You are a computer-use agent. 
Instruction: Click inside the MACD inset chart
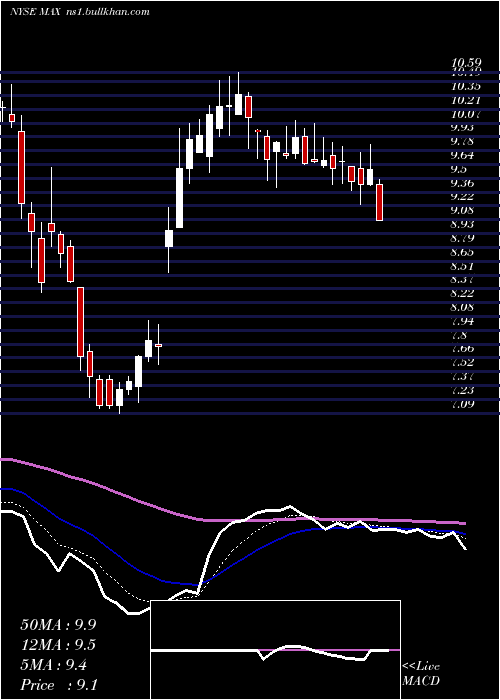pos(275,650)
